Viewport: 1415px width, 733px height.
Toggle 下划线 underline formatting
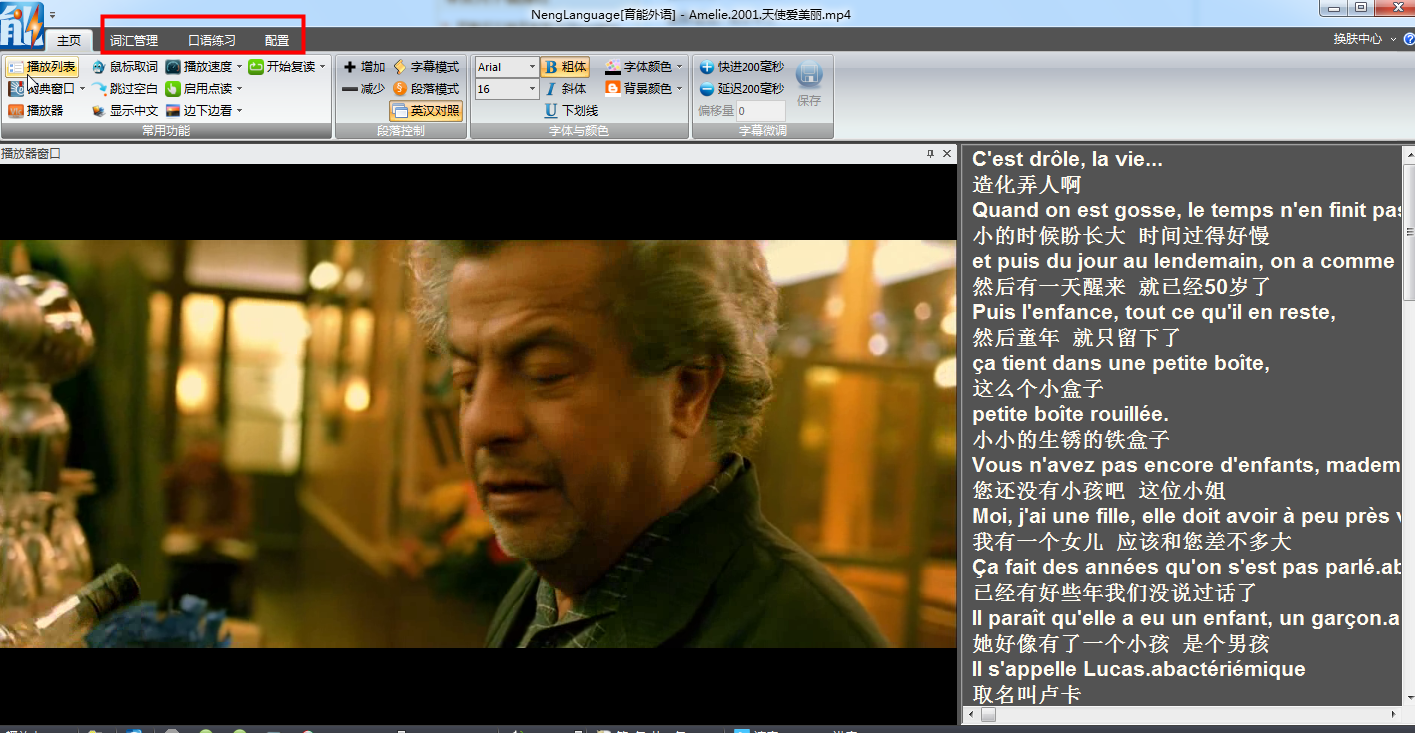point(572,111)
